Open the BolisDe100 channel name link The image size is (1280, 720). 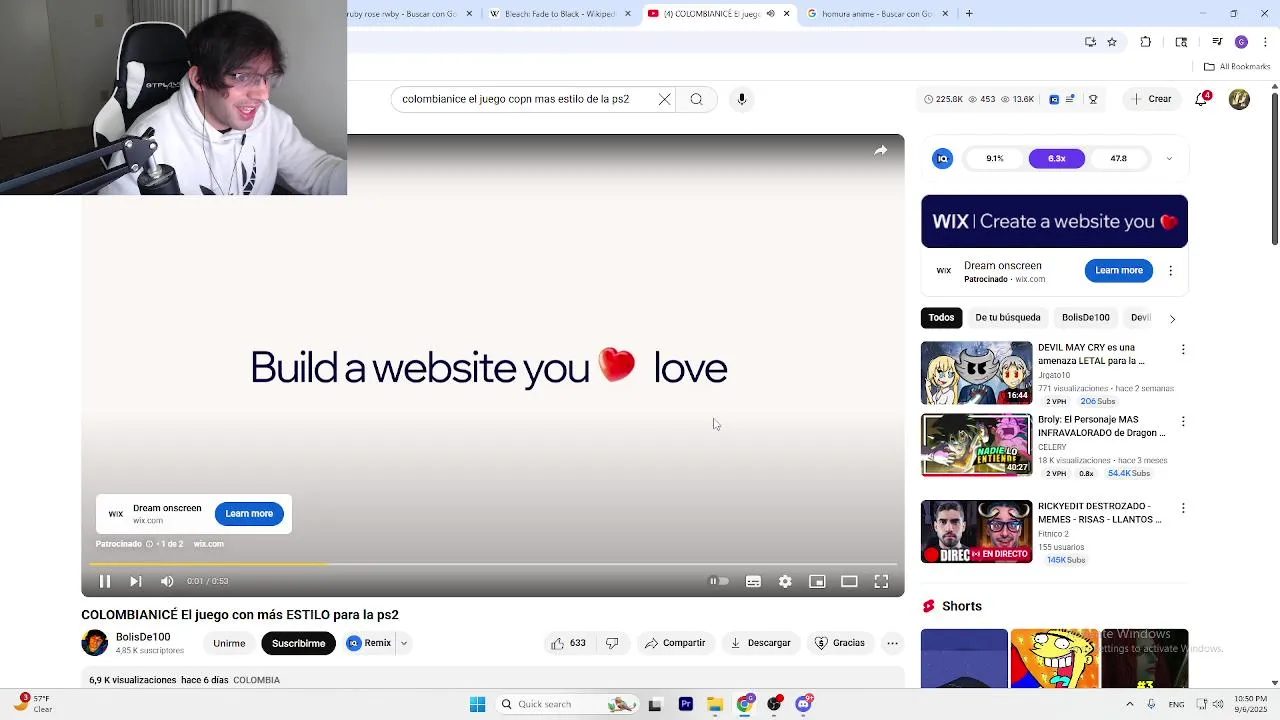click(143, 637)
